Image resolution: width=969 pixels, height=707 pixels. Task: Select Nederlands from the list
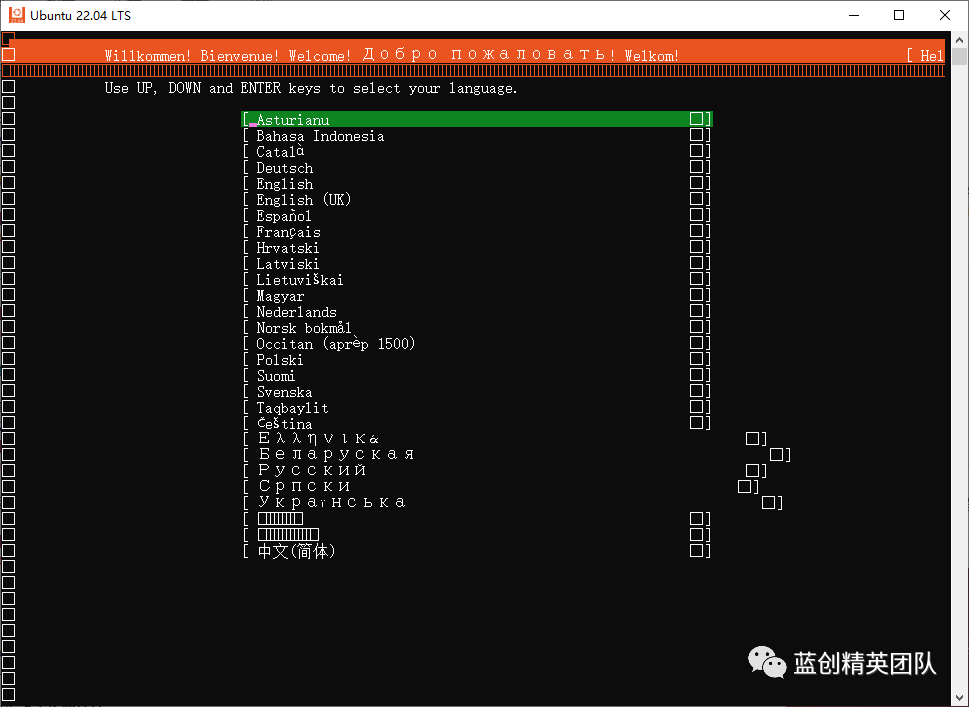[476, 312]
